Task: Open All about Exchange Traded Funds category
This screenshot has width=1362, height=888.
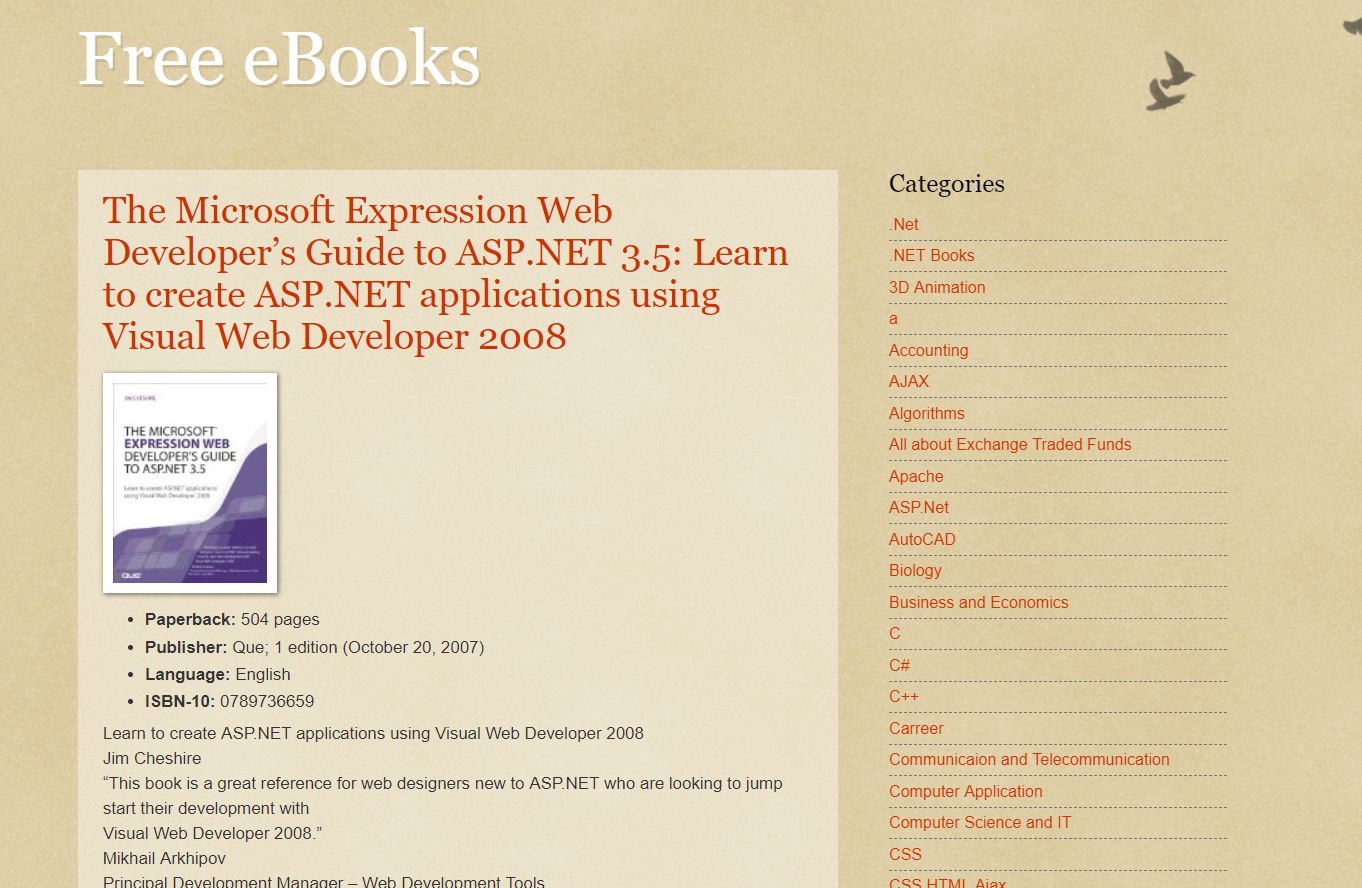Action: [1010, 445]
